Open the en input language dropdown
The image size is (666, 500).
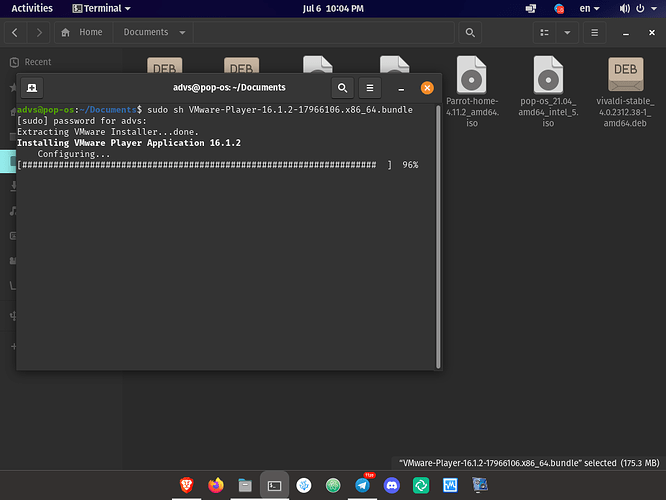tap(589, 8)
